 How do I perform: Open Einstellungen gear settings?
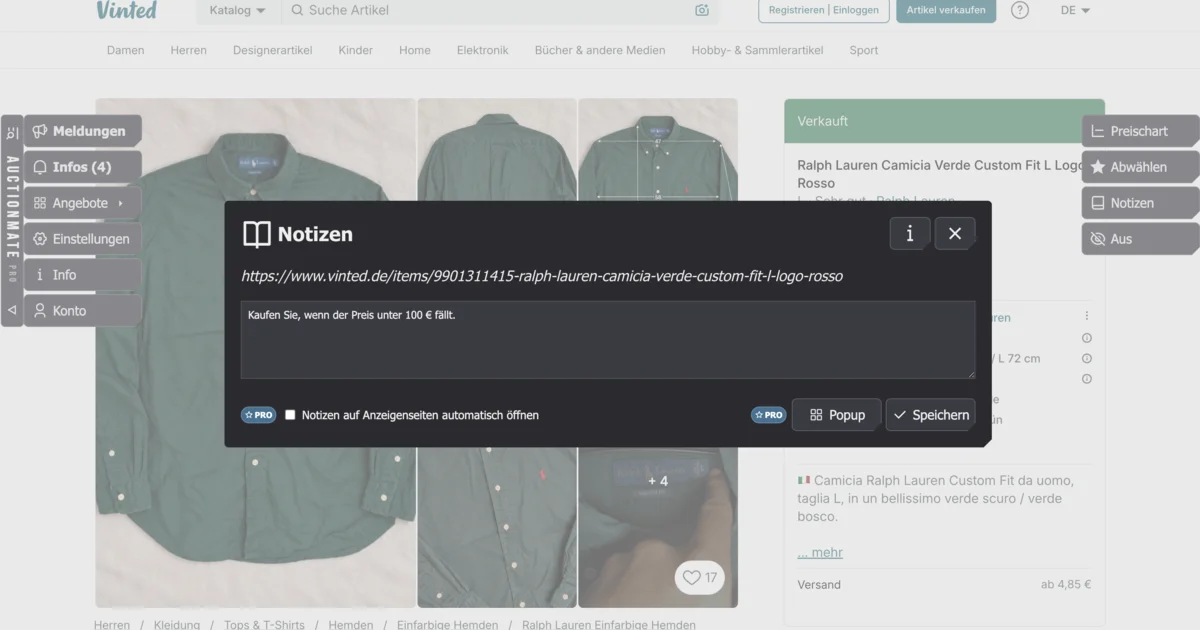[x=82, y=239]
